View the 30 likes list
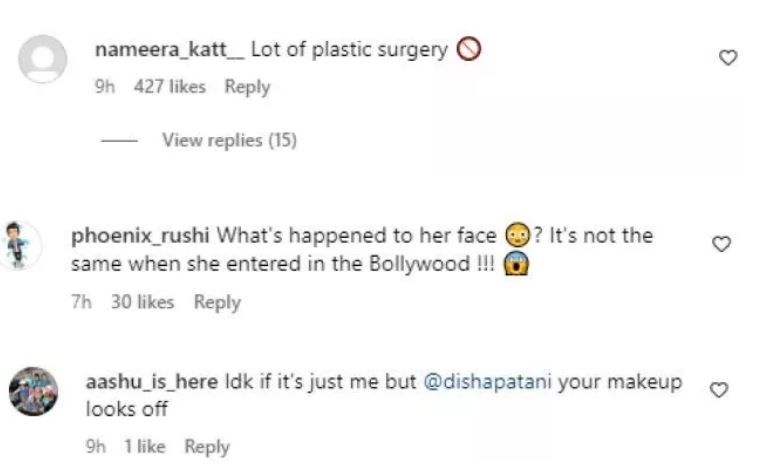757x469 pixels. 142,301
